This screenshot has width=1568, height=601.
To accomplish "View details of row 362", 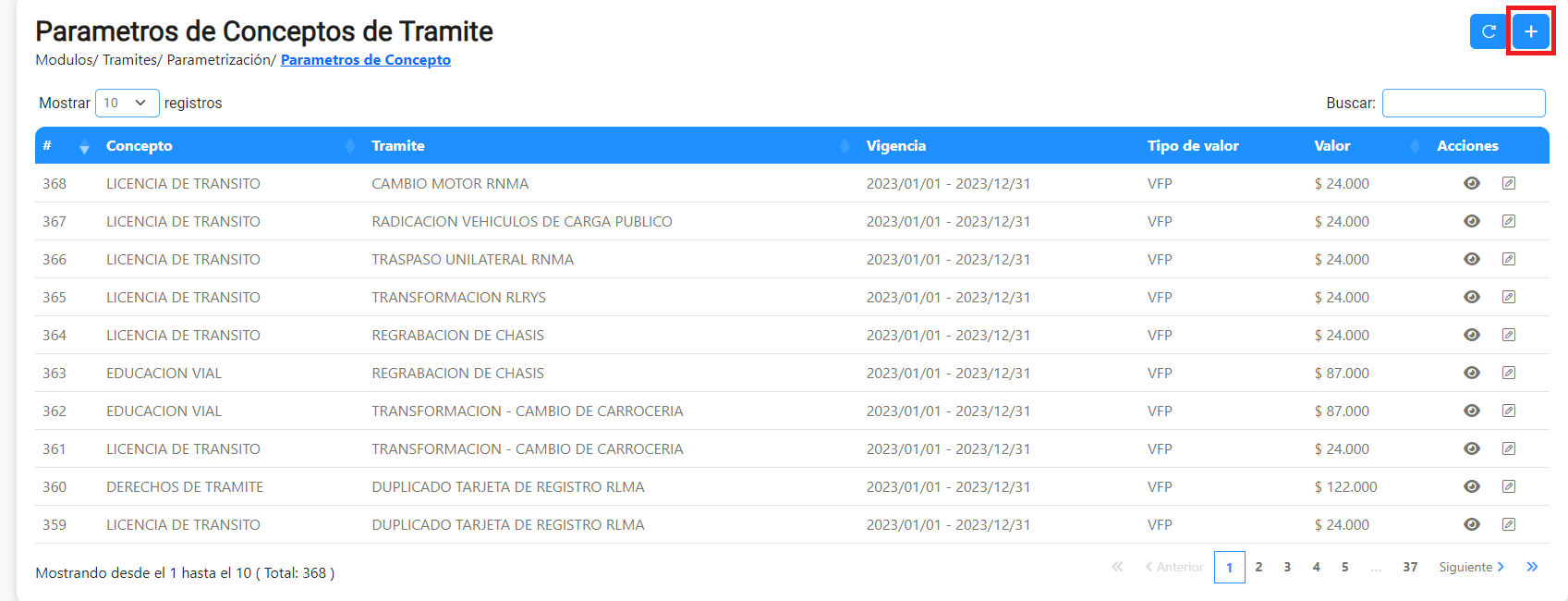I will [x=1472, y=411].
